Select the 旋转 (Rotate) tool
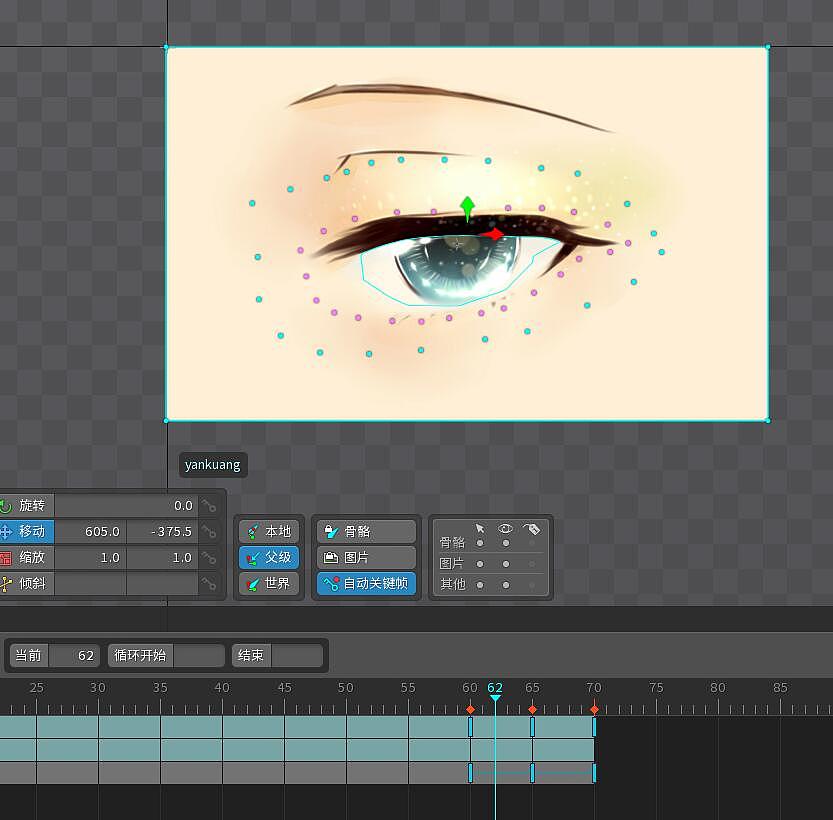 point(27,506)
